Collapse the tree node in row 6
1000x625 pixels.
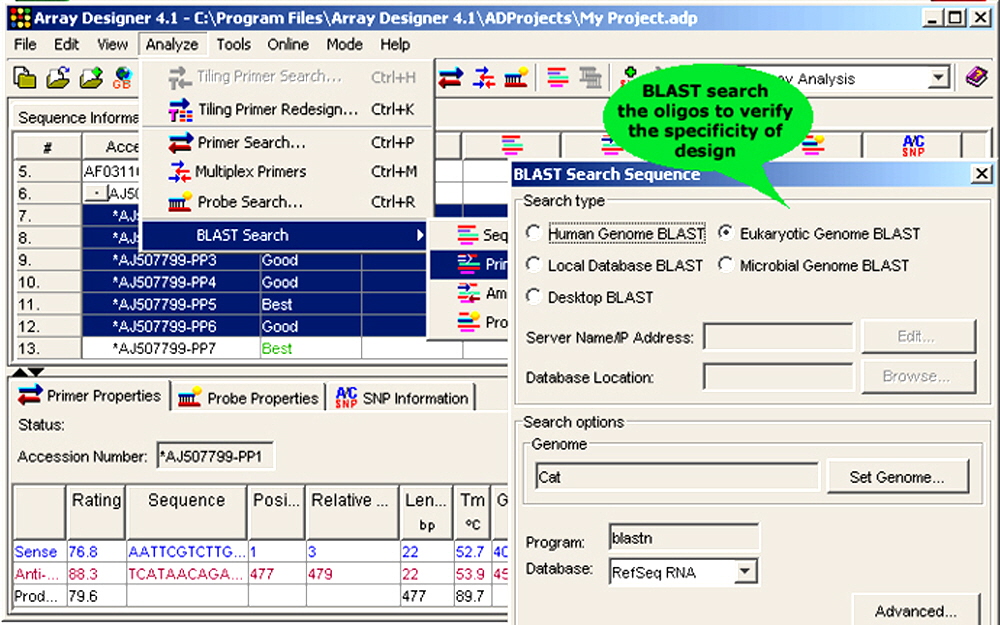tap(96, 193)
